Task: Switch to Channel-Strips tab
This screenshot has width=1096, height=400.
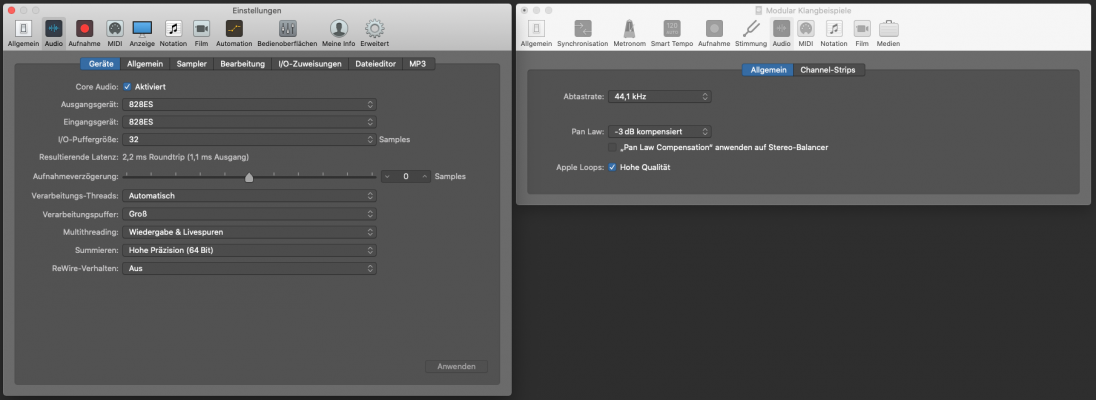Action: tap(828, 70)
